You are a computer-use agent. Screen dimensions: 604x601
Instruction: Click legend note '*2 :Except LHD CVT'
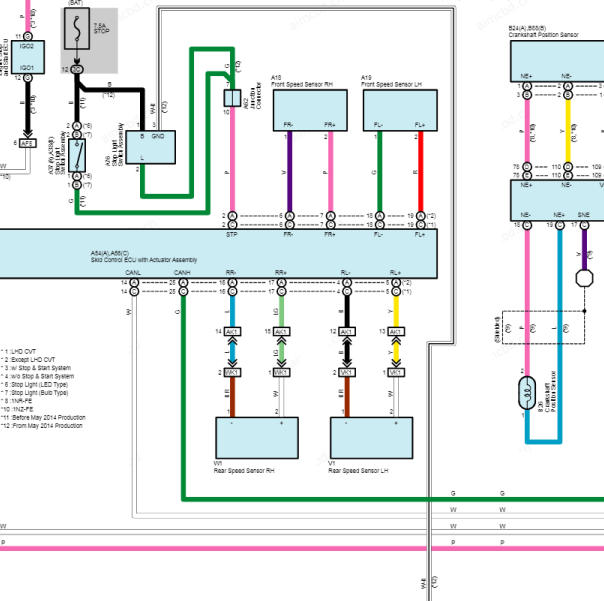click(28, 360)
